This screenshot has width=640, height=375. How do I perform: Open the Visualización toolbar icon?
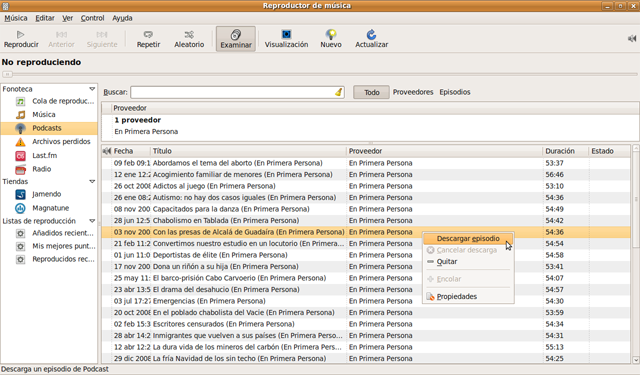287,34
